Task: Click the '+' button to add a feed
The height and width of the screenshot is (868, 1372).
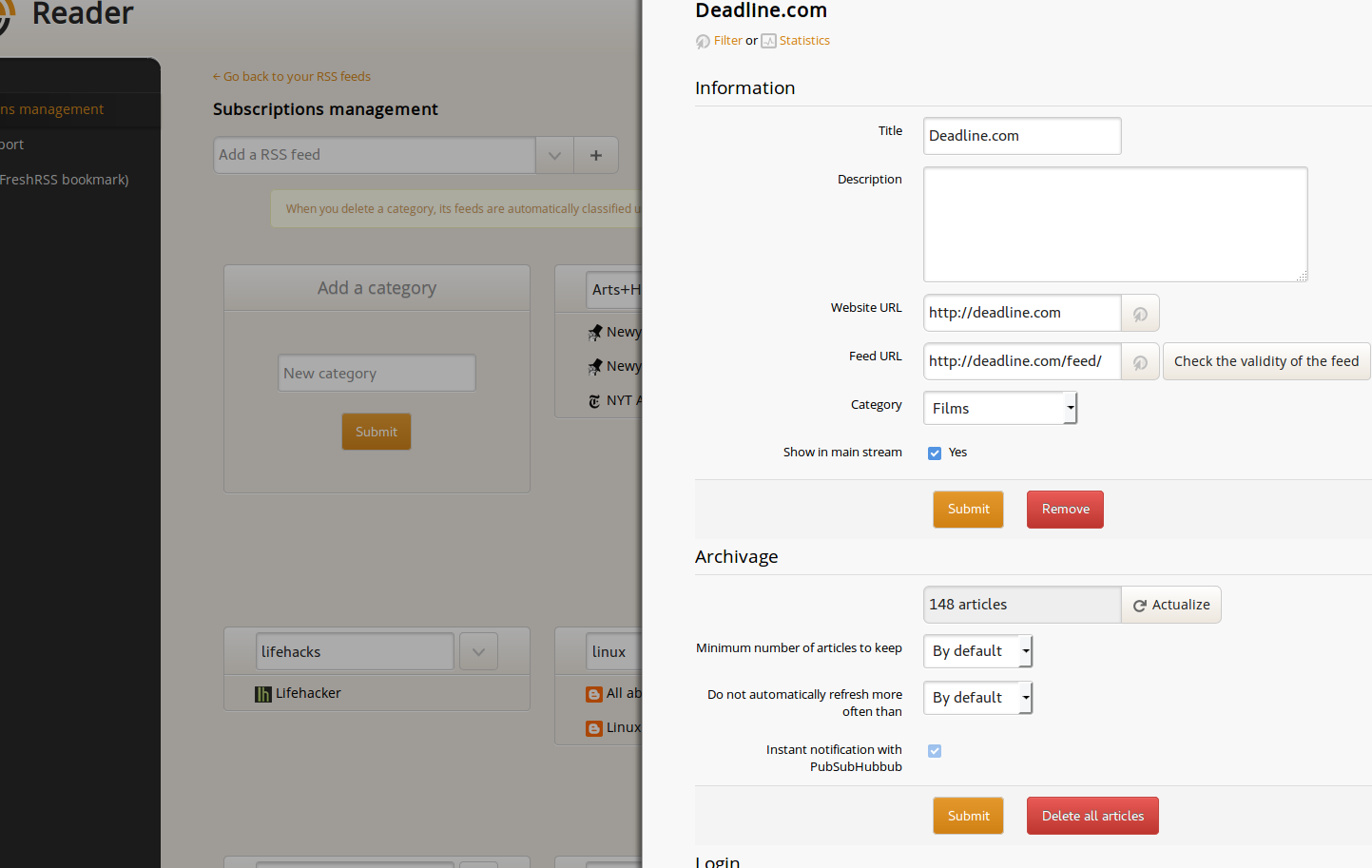Action: pyautogui.click(x=596, y=155)
